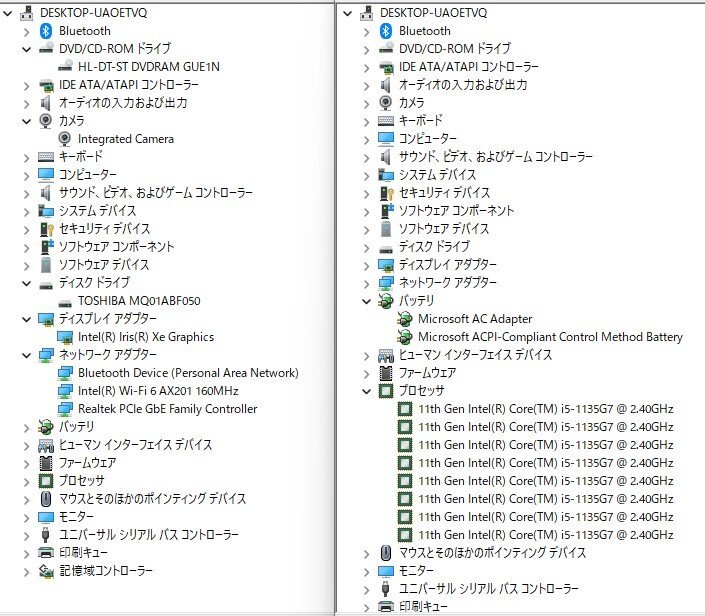
Task: Collapse ネットワーク アダプター in the left tree
Action: pos(27,356)
